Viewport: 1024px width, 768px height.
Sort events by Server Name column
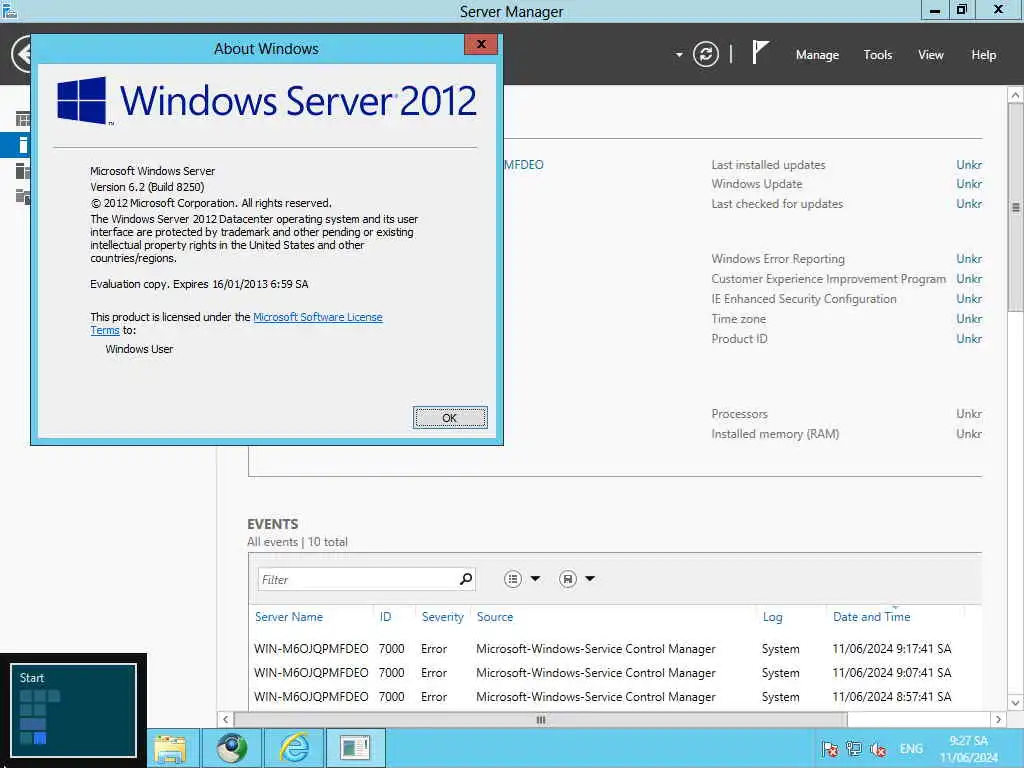pos(289,616)
